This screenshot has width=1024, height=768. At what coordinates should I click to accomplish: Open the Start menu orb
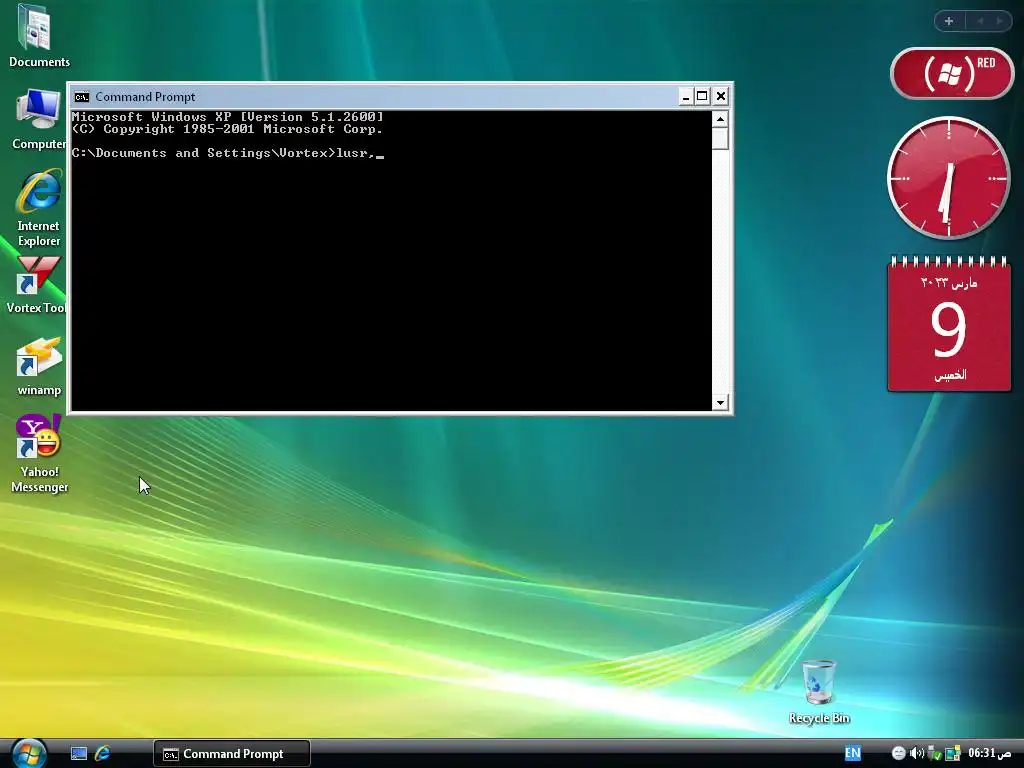tap(29, 754)
